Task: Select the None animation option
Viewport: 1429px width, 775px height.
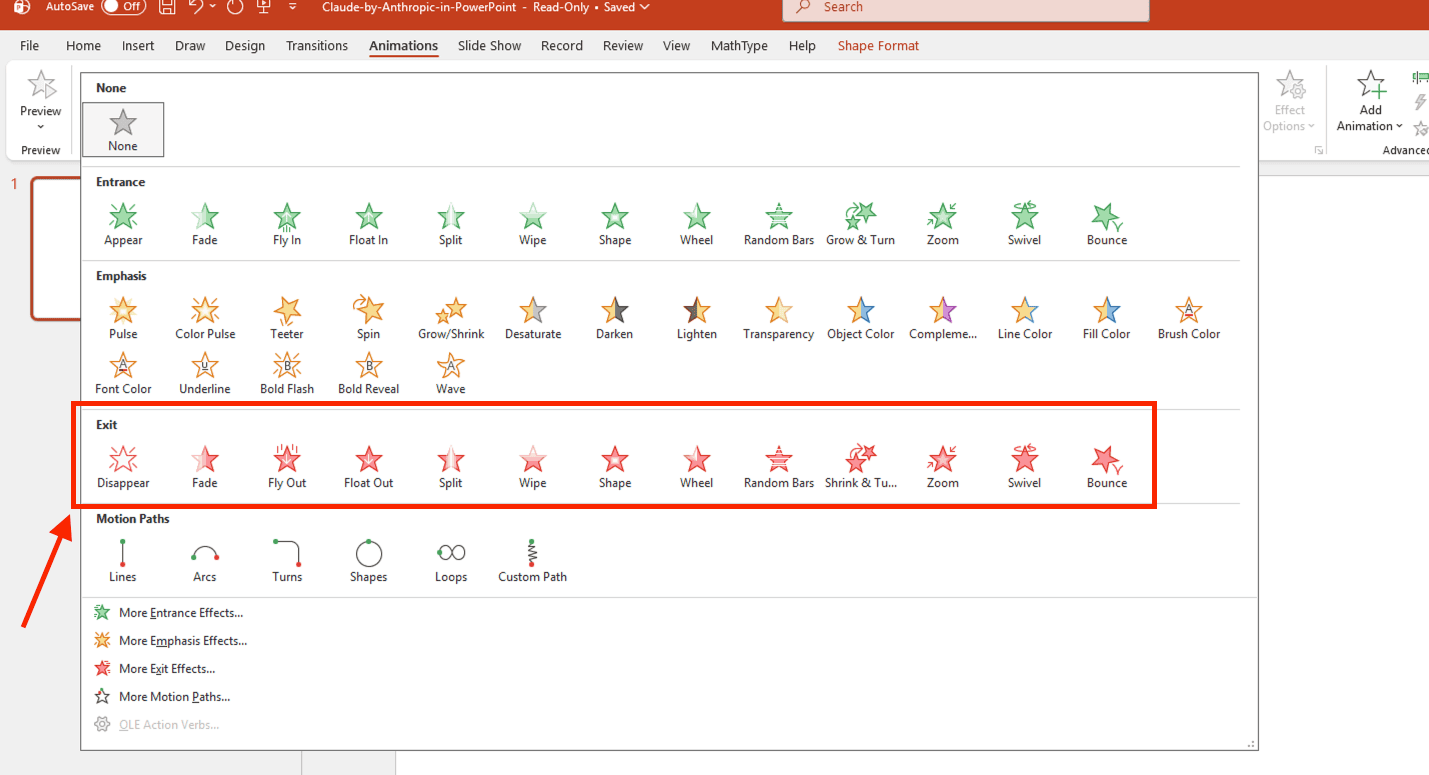Action: 123,130
